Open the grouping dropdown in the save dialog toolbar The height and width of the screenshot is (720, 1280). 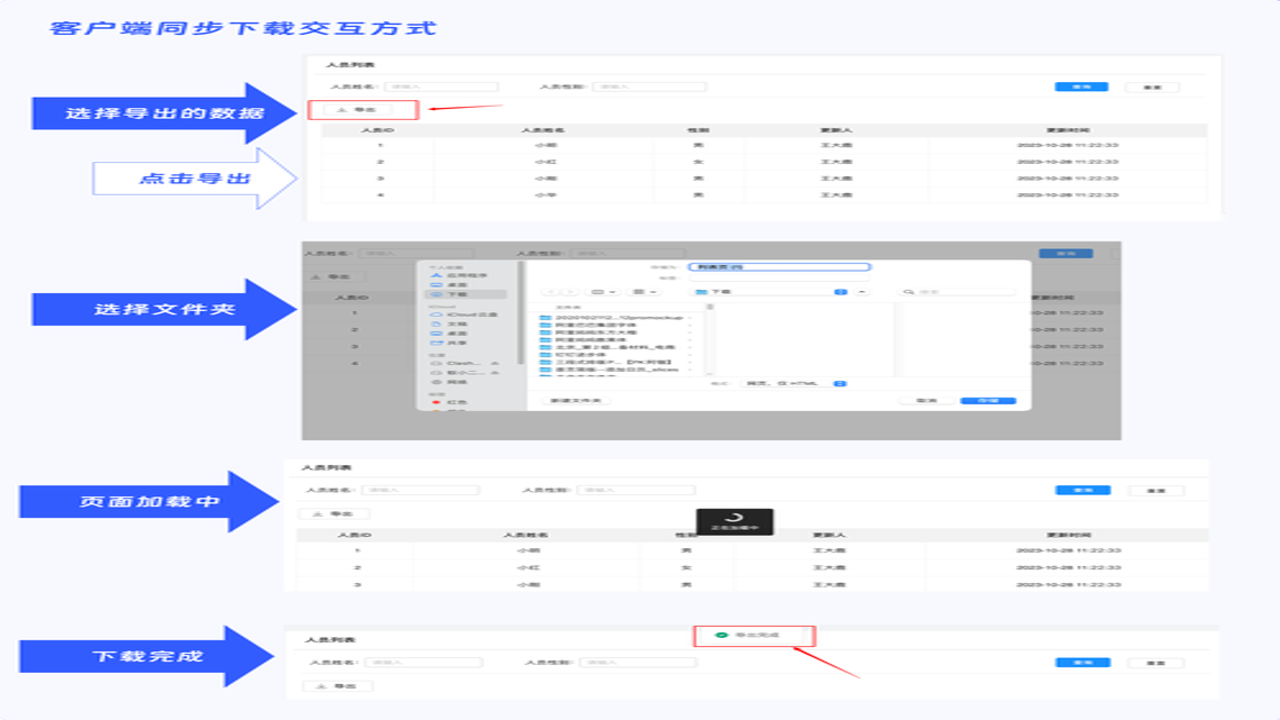point(645,292)
